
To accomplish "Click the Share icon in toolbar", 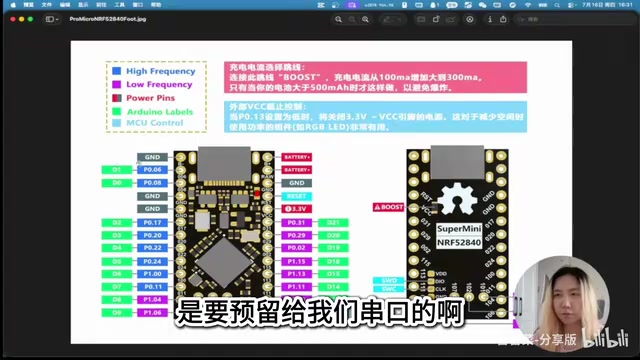I will tap(503, 19).
